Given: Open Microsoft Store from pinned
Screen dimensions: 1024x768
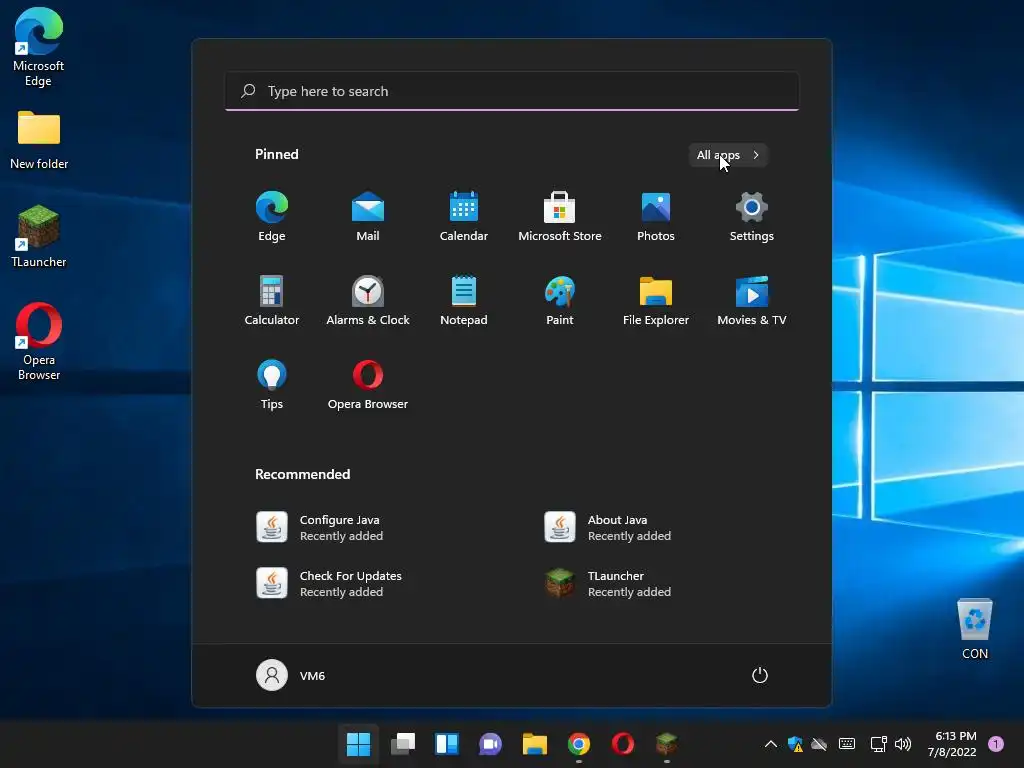Looking at the screenshot, I should coord(560,217).
